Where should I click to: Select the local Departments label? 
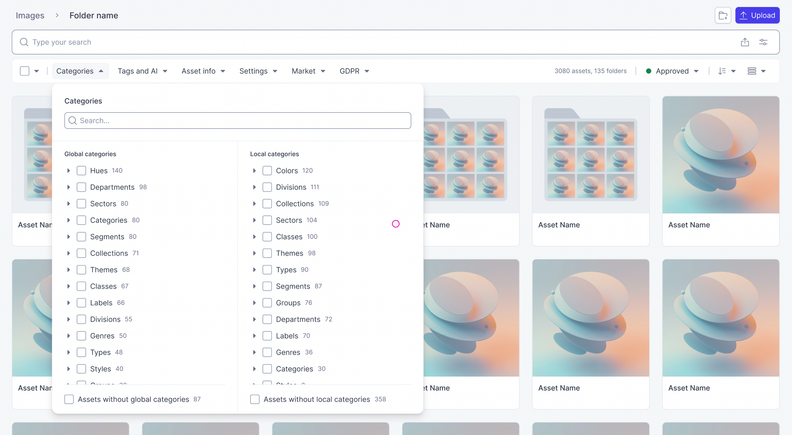[298, 319]
